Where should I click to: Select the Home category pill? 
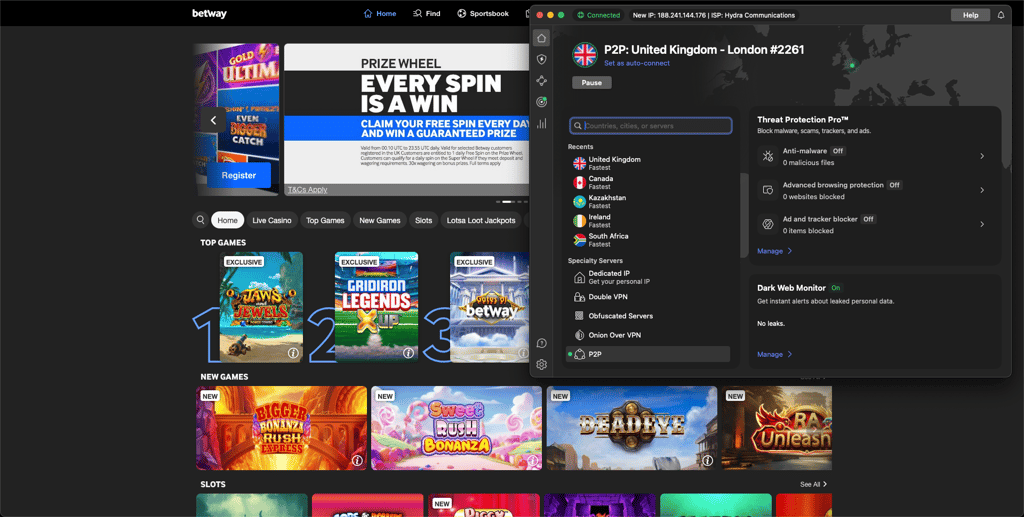227,220
